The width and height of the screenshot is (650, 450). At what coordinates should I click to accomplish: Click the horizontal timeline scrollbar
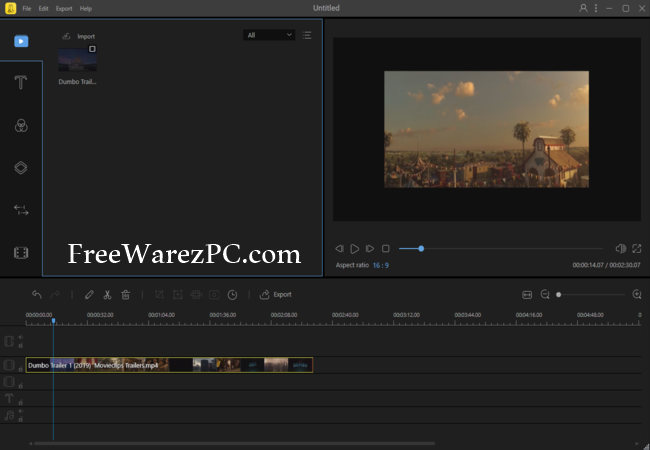pyautogui.click(x=235, y=443)
